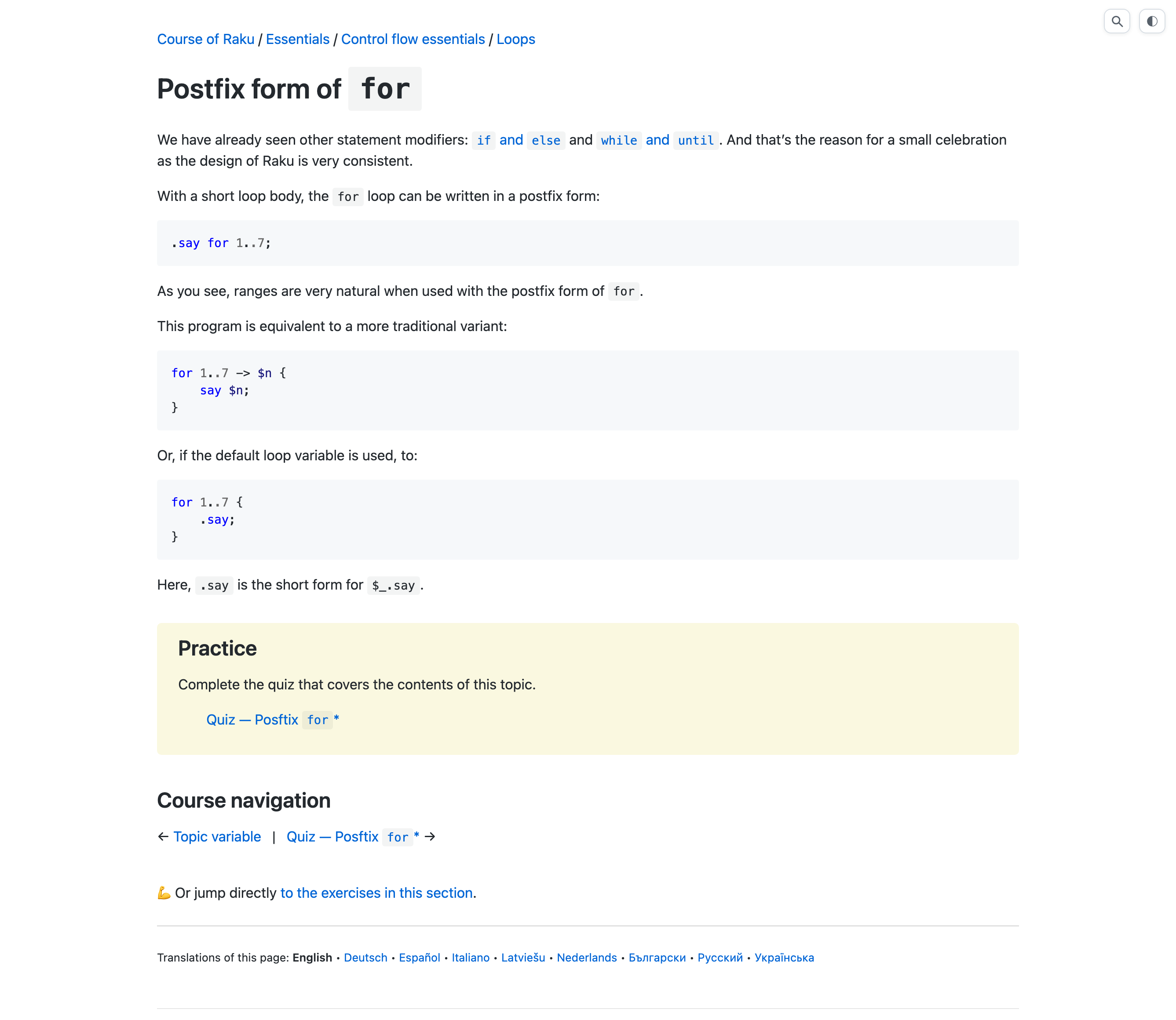Switch page translation to Deutsch

[365, 958]
